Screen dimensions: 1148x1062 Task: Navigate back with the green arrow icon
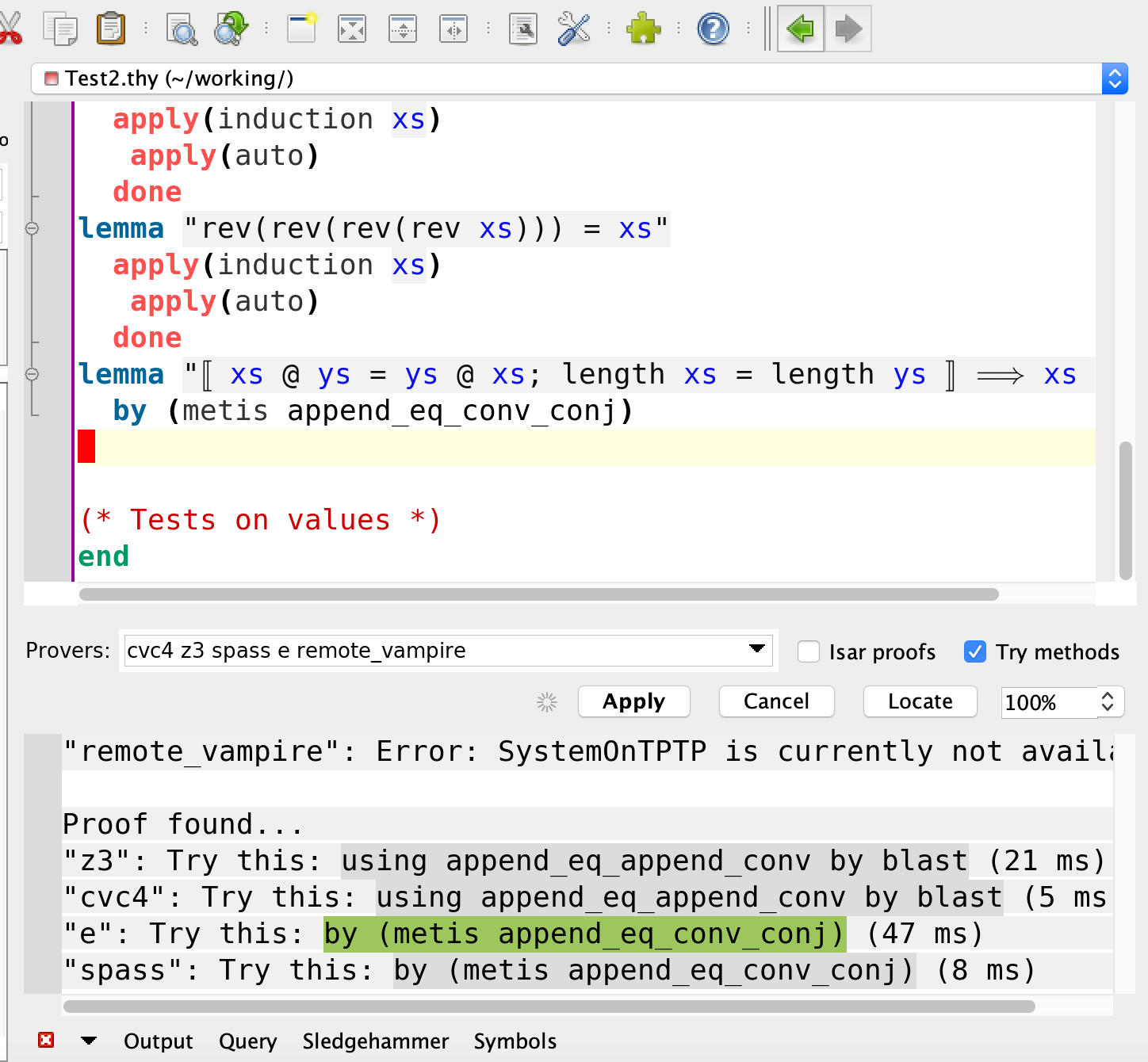[800, 28]
